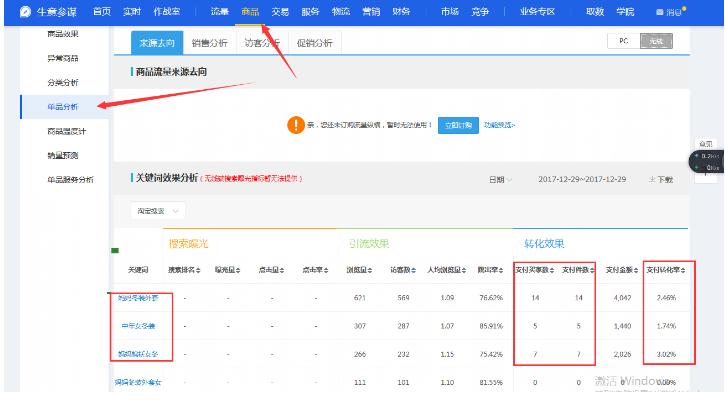
Task: Sort by 点击量 column arrows
Action: pyautogui.click(x=282, y=270)
